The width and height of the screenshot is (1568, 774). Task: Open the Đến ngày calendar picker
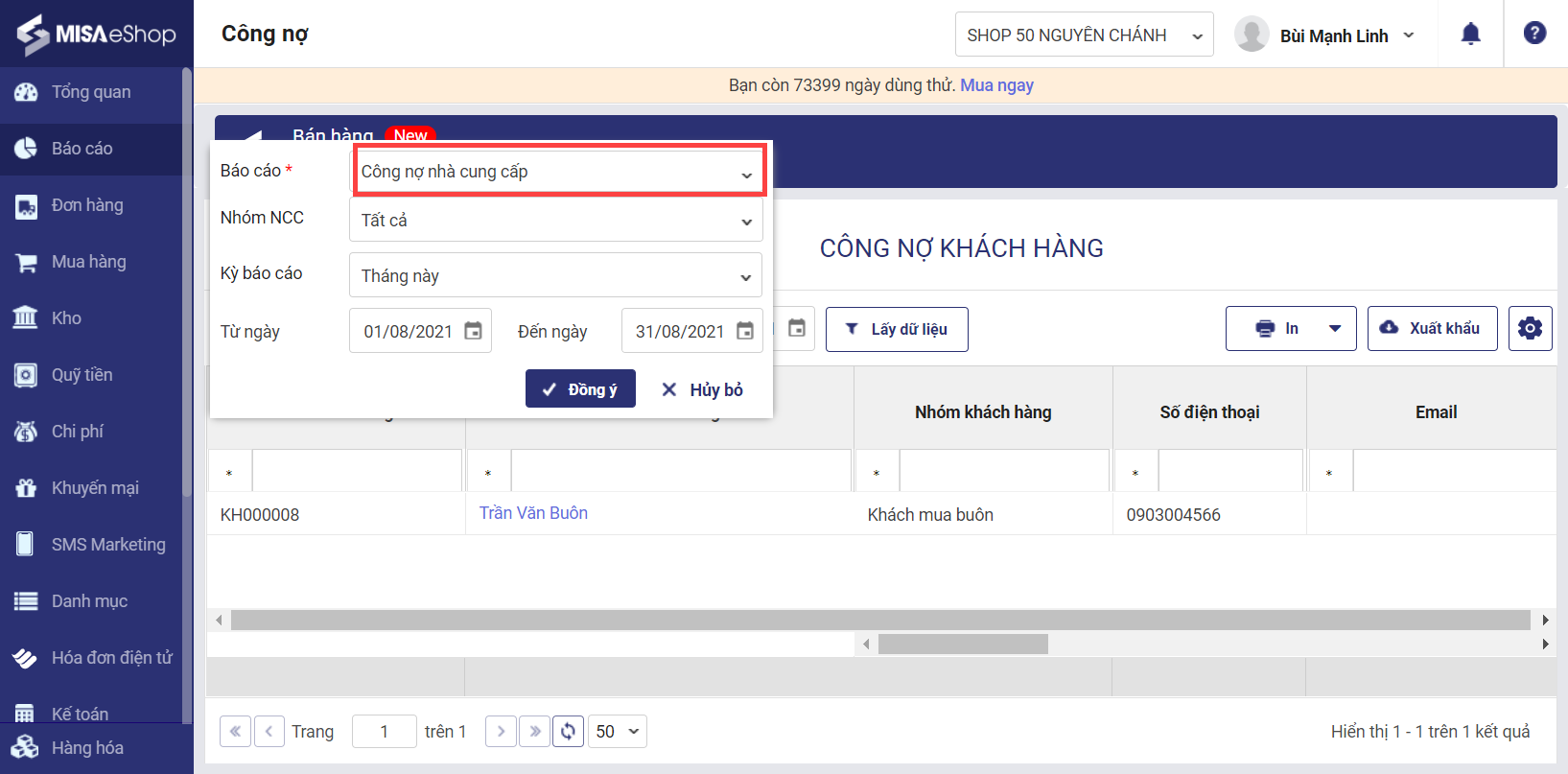[745, 331]
